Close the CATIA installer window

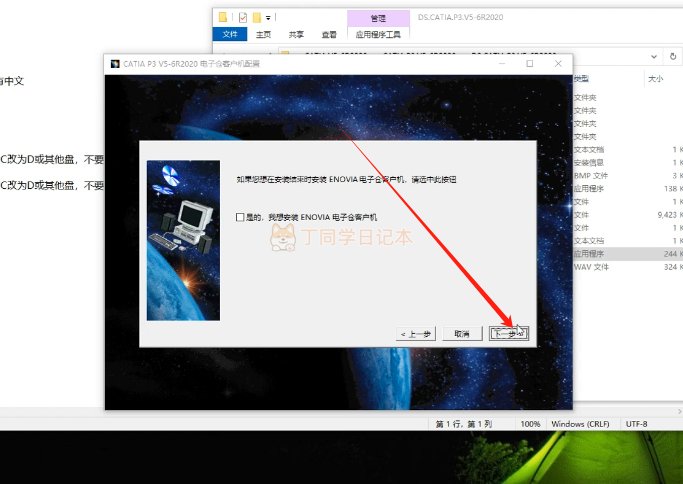click(558, 64)
